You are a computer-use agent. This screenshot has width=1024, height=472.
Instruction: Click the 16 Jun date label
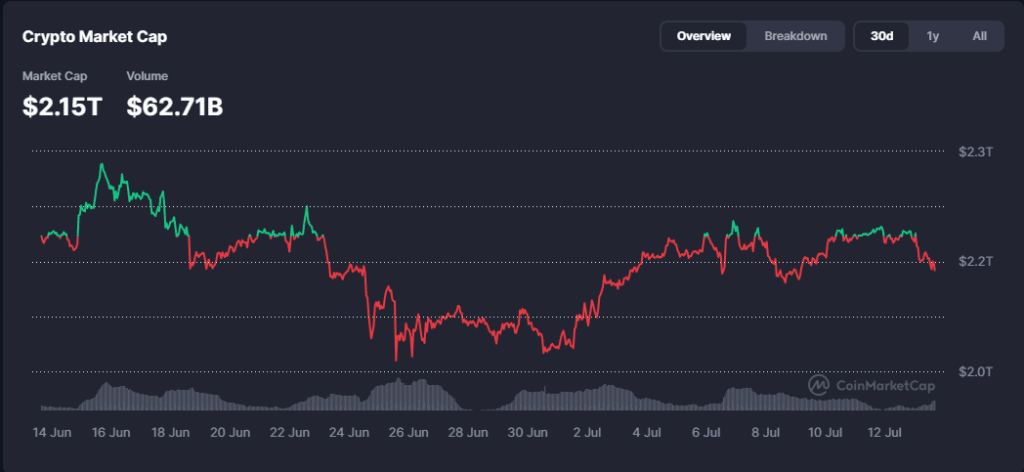[x=110, y=432]
